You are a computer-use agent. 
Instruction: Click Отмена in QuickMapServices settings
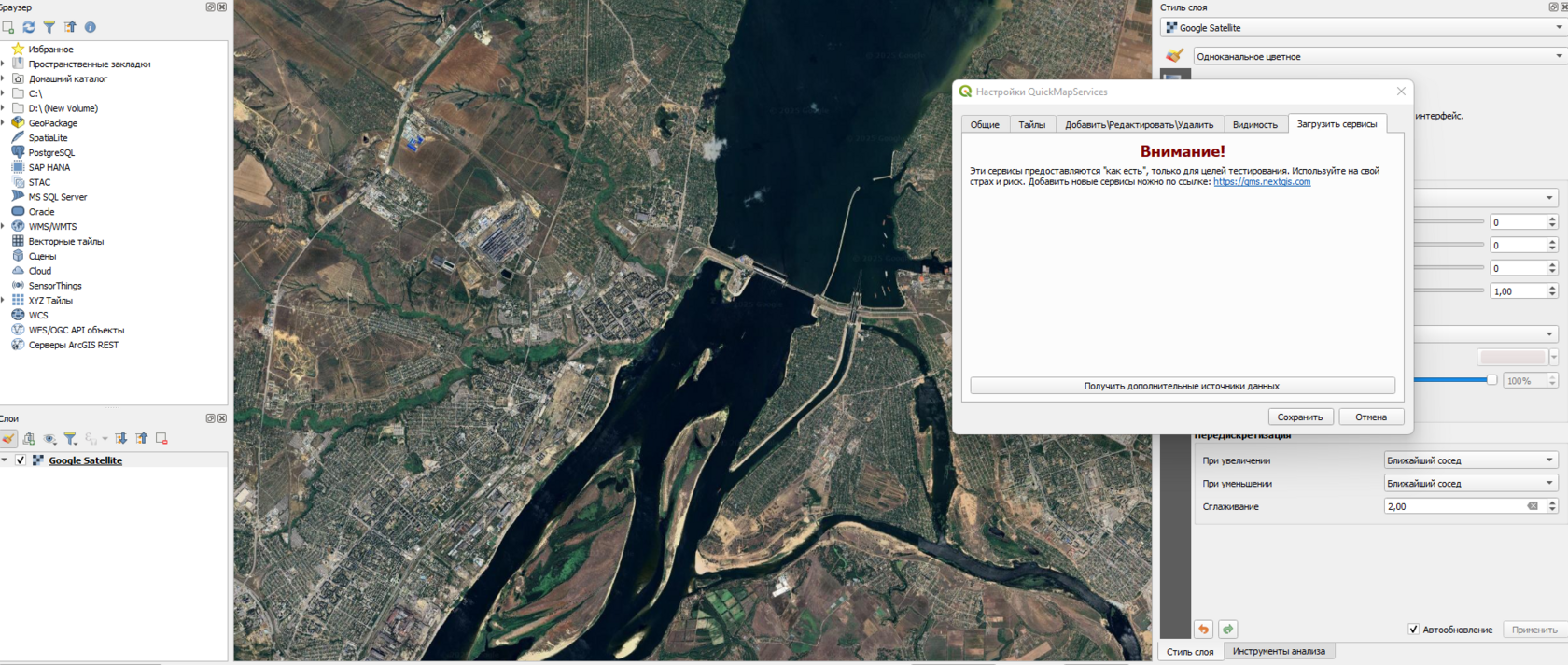coord(1371,417)
